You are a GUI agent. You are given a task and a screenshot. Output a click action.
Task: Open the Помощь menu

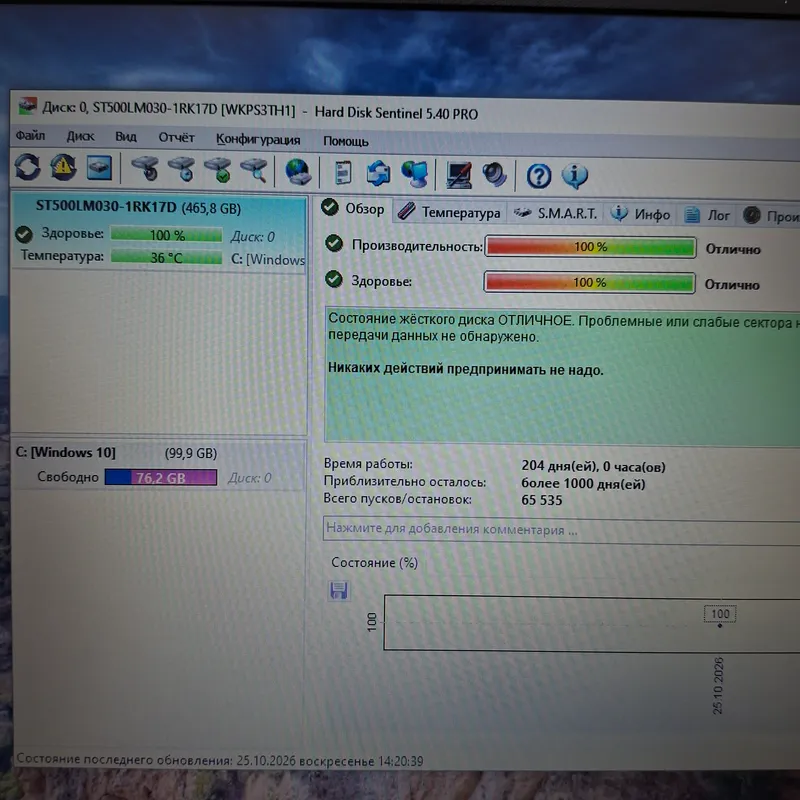[x=346, y=141]
